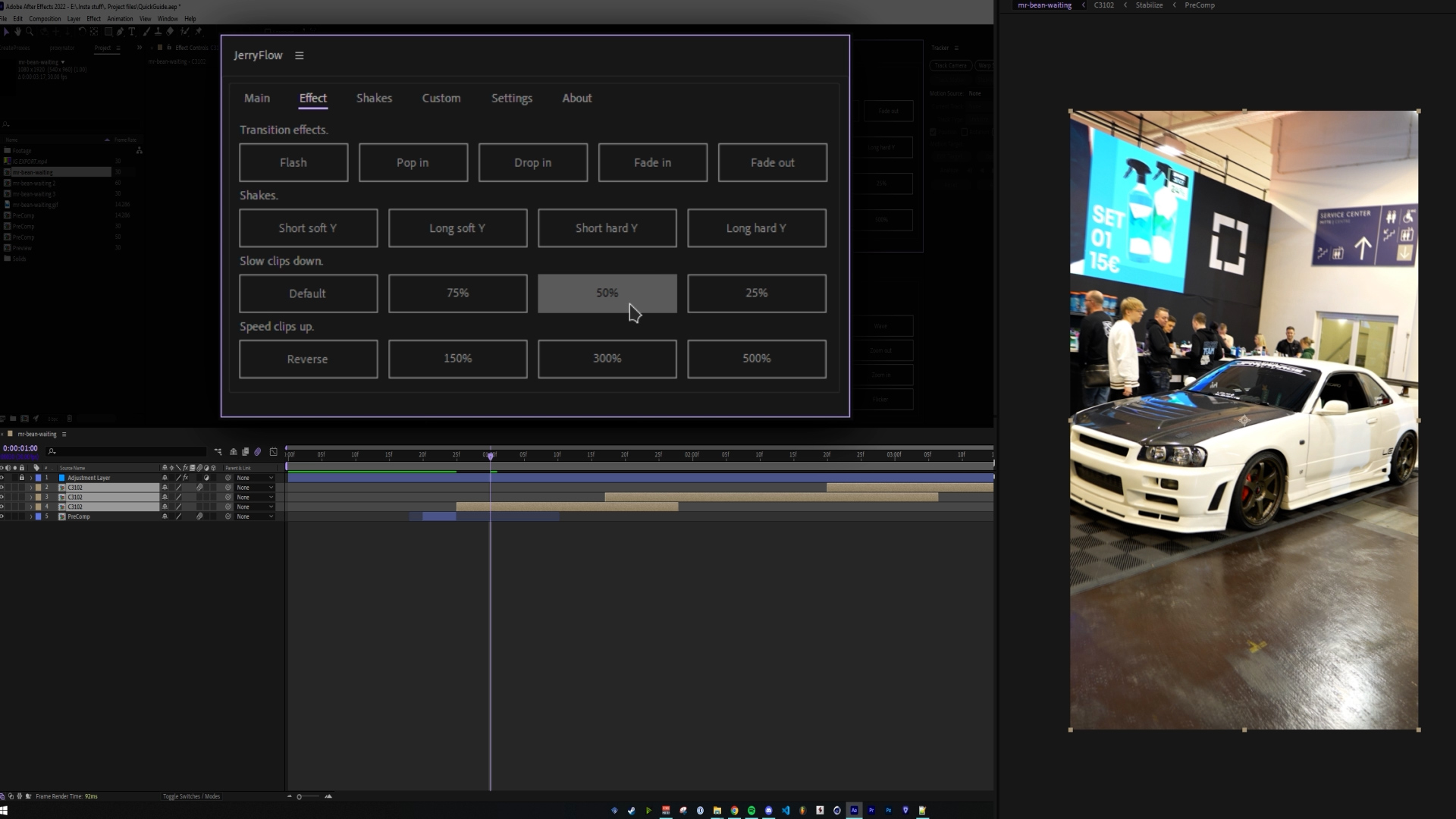Viewport: 1456px width, 819px height.
Task: Open the Settings tab in JerryFlow
Action: [511, 99]
